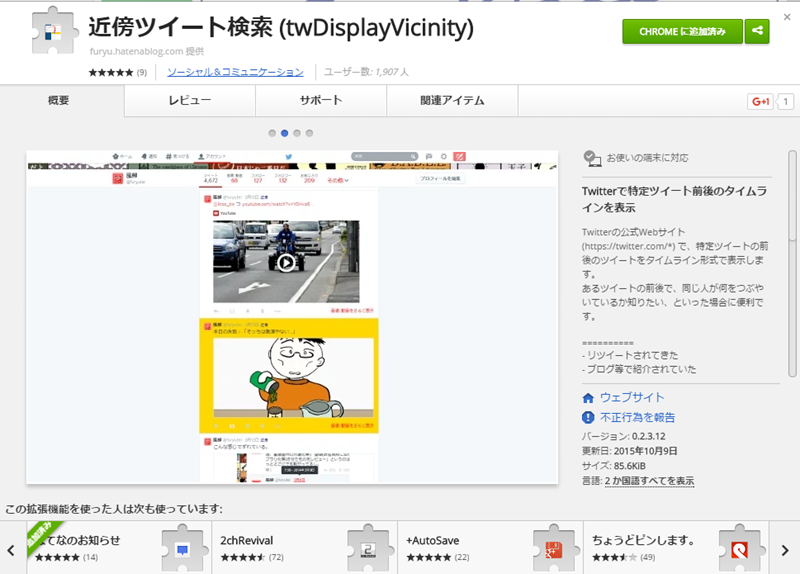Click the ユーザー数: 1,907 人 text
This screenshot has height=574, width=800.
pos(366,72)
